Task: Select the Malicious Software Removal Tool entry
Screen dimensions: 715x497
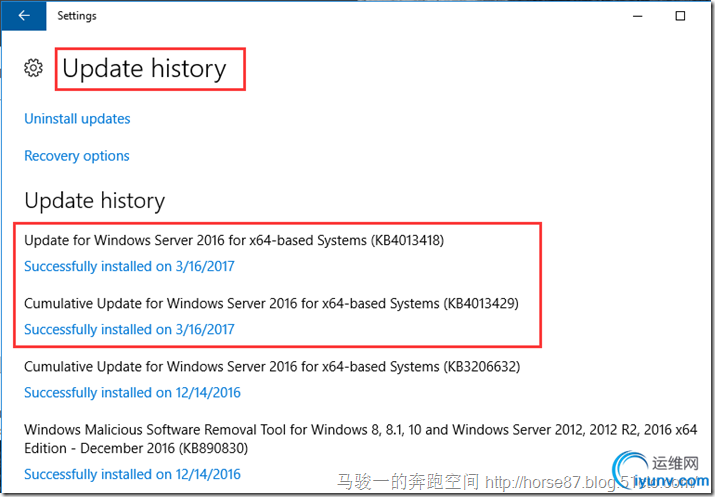Action: pos(361,439)
